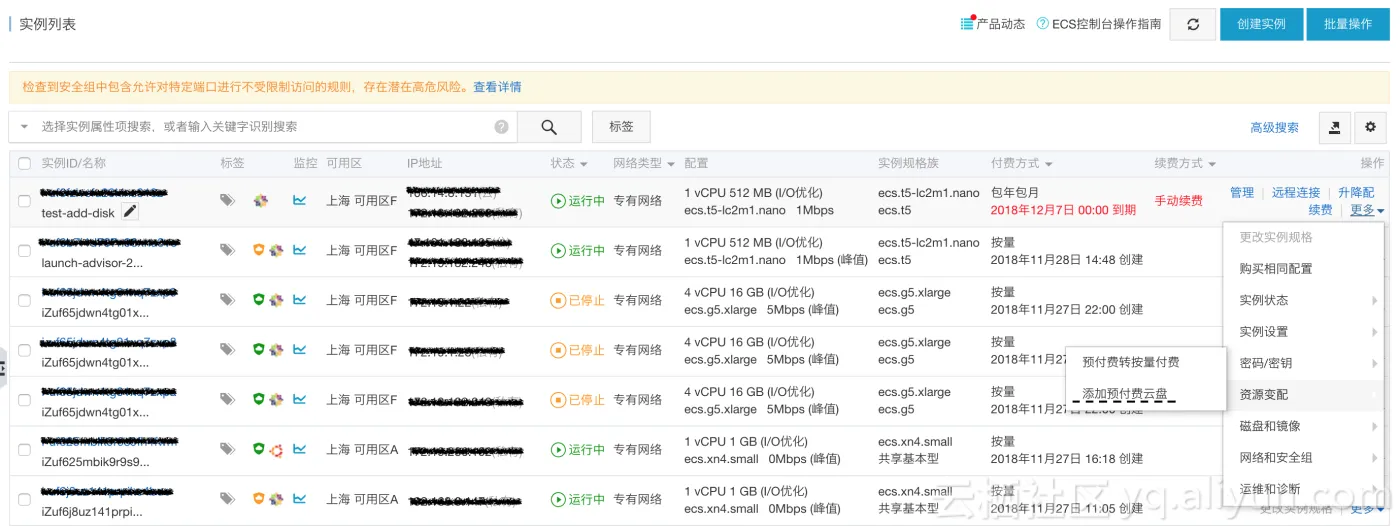Click the search help question mark icon
The height and width of the screenshot is (526, 1400).
pos(501,127)
